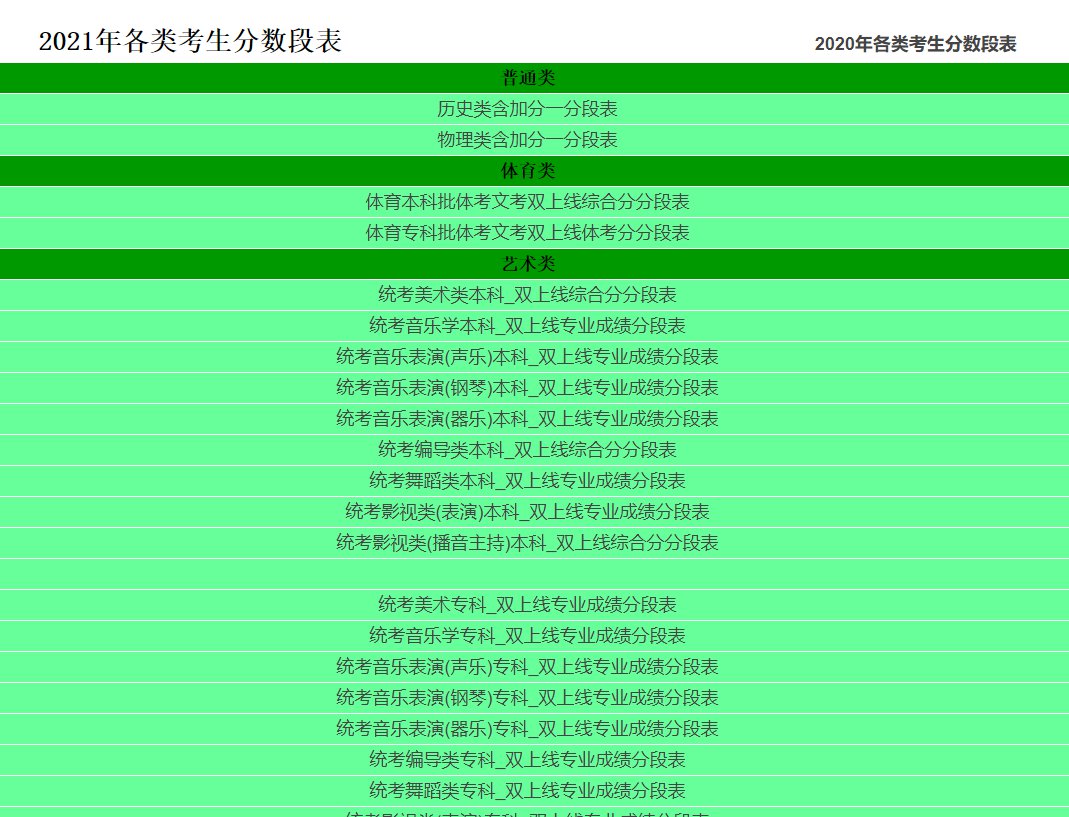Open 统考音乐表演(器乐)本科 score table
1069x817 pixels.
coord(527,419)
